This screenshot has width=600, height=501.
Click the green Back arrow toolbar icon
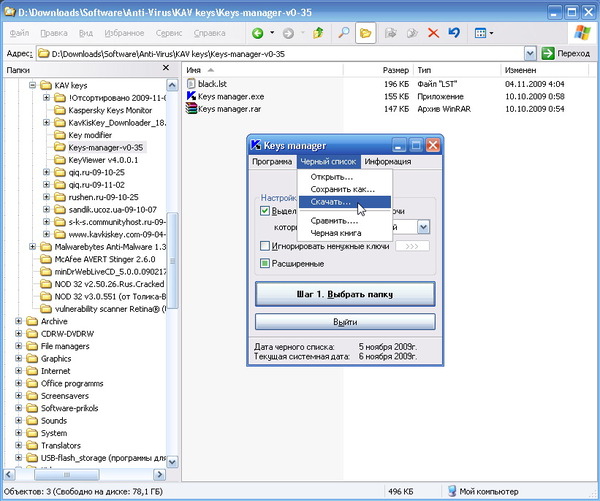pos(258,33)
